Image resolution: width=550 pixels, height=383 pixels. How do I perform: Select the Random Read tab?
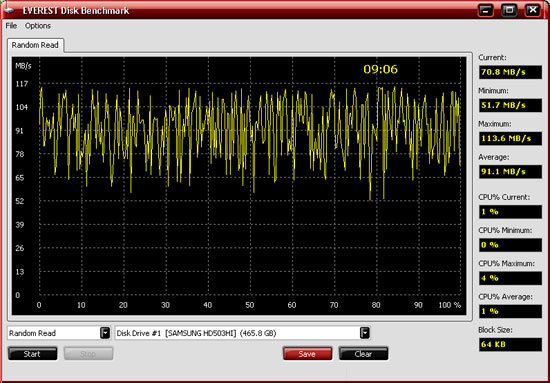click(x=35, y=45)
